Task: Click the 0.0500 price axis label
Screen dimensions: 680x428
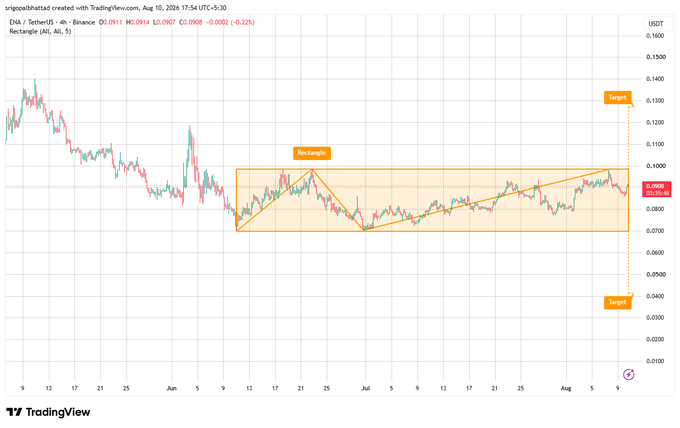Action: [655, 274]
